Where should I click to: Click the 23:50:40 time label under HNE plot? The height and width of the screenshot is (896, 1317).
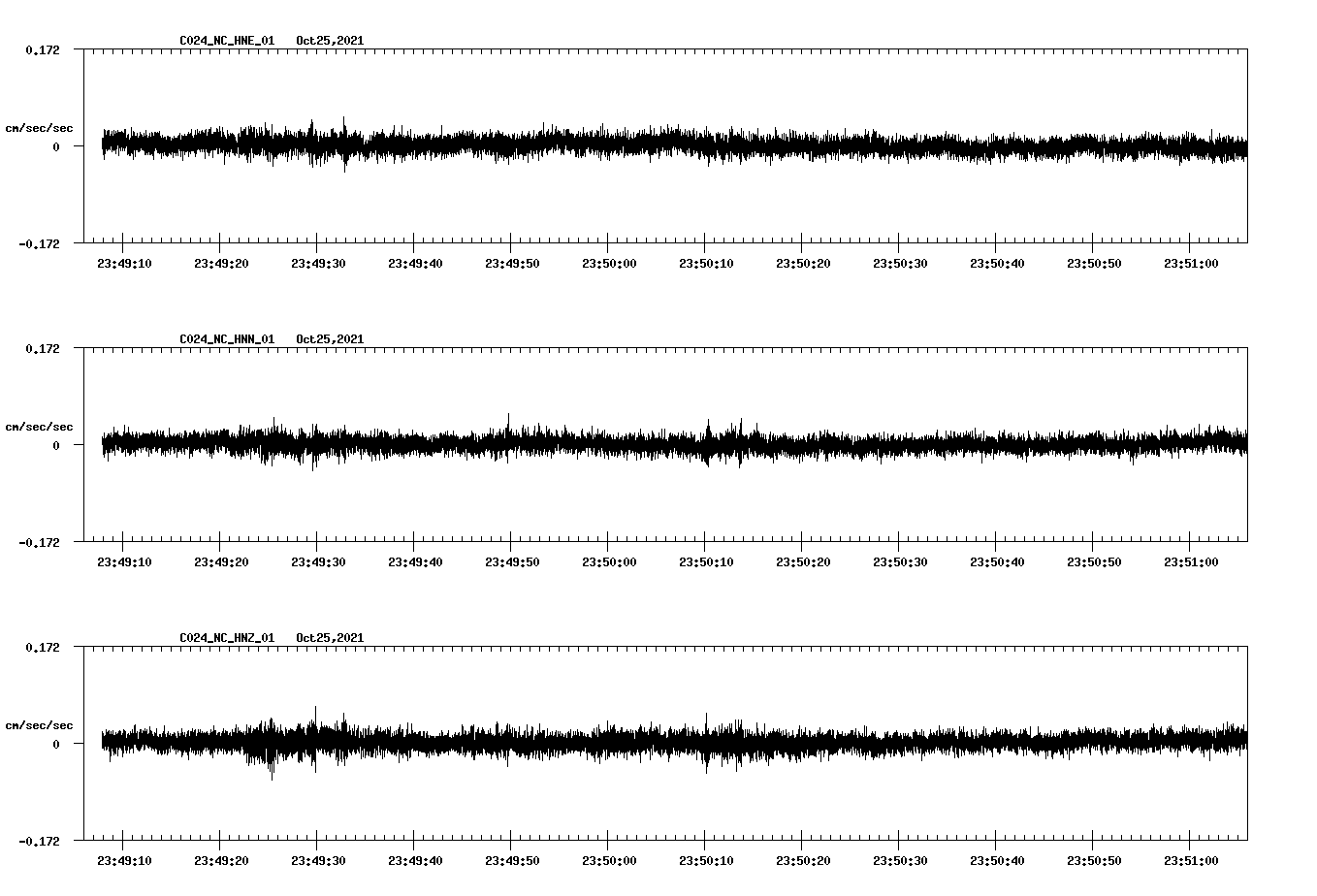[x=996, y=263]
